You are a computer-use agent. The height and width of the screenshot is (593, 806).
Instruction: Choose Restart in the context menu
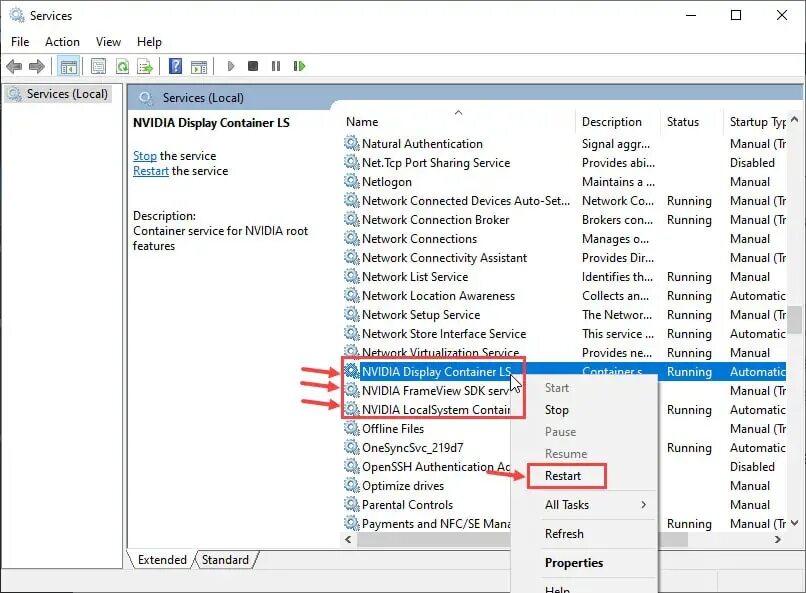coord(563,476)
